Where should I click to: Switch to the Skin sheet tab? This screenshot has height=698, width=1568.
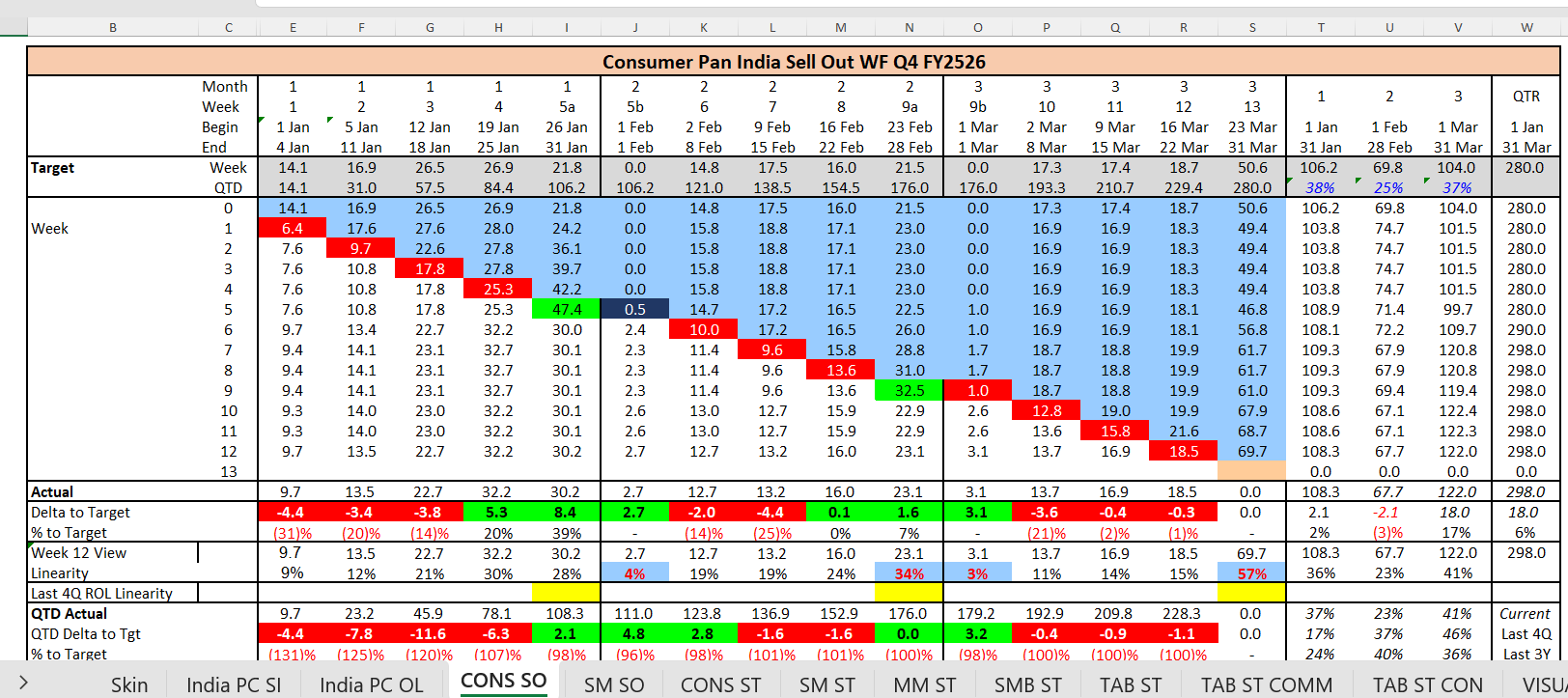[129, 684]
